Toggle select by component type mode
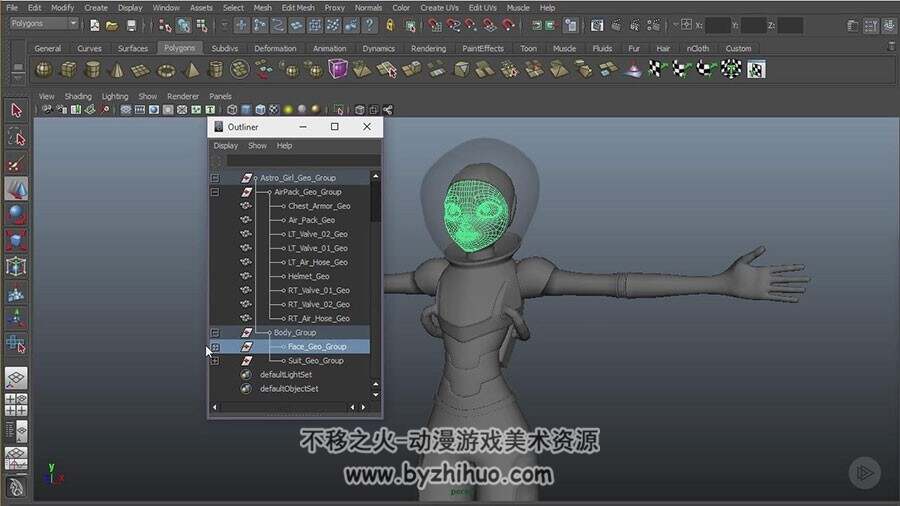Image resolution: width=900 pixels, height=506 pixels. click(201, 25)
